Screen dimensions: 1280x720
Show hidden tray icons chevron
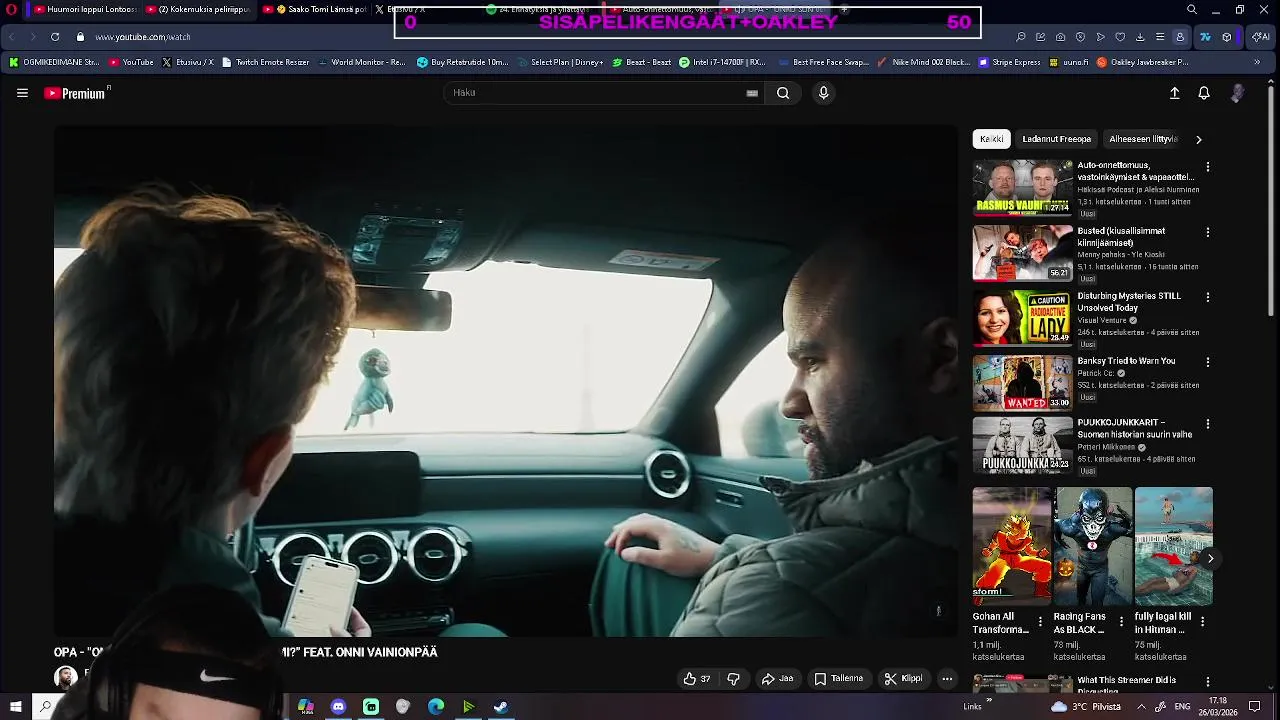tap(1142, 707)
